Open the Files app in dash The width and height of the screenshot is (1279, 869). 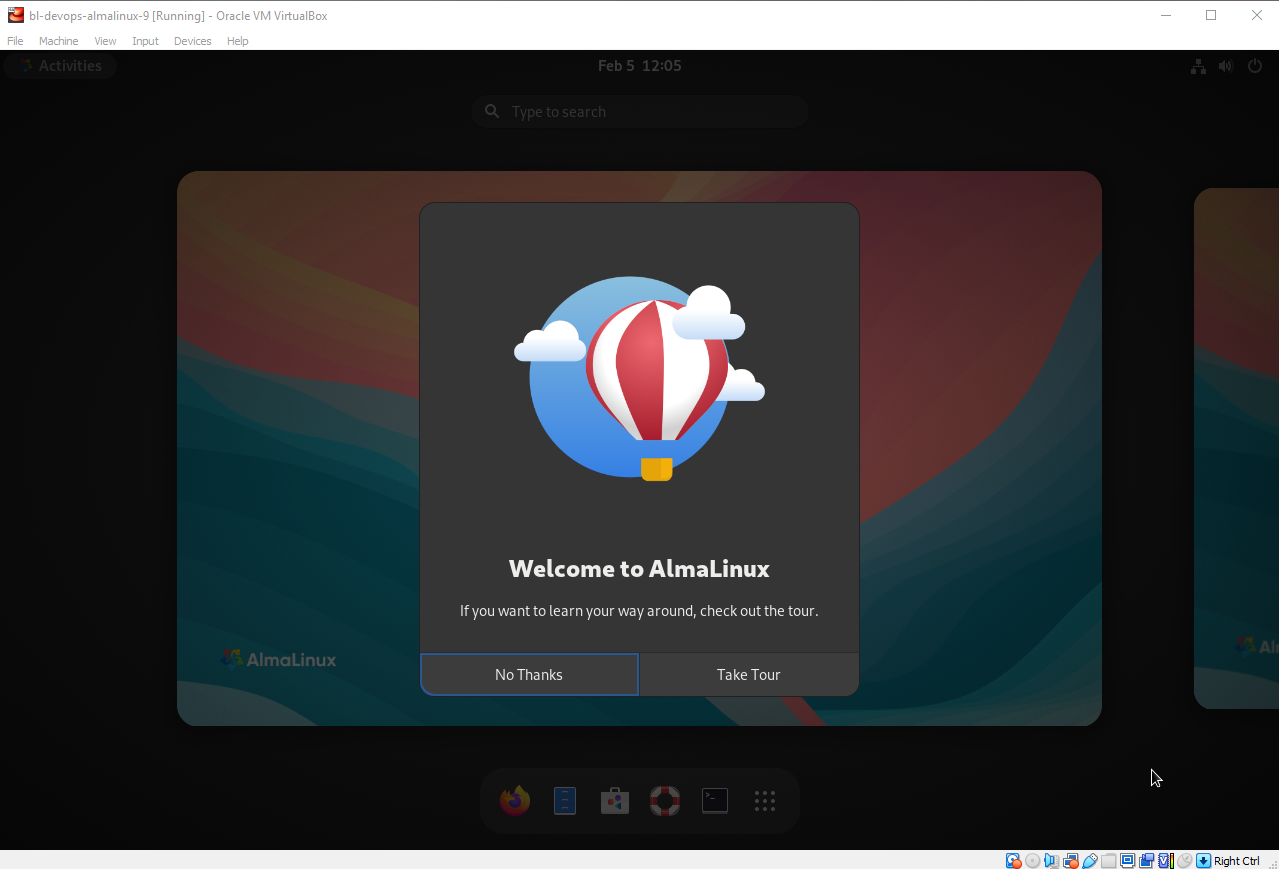pos(565,800)
